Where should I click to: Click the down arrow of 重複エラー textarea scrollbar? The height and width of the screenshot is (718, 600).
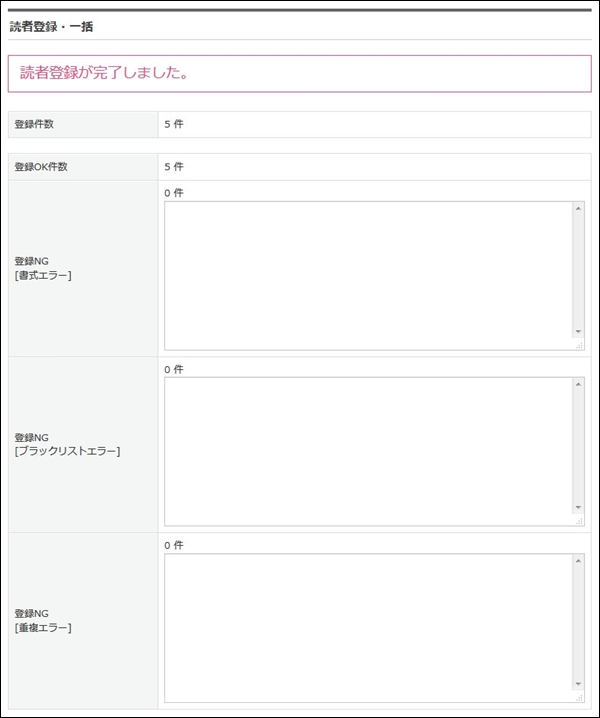[578, 684]
